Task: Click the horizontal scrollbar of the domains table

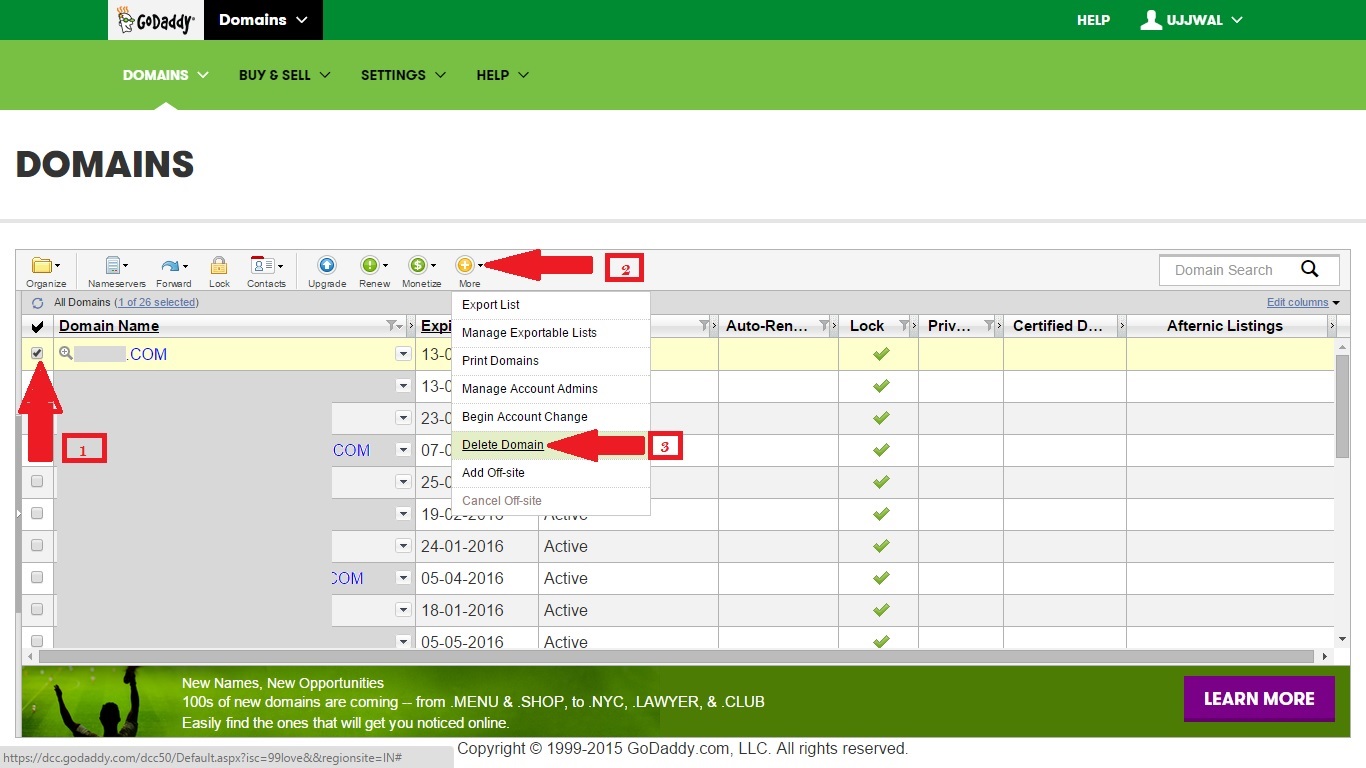Action: [676, 657]
